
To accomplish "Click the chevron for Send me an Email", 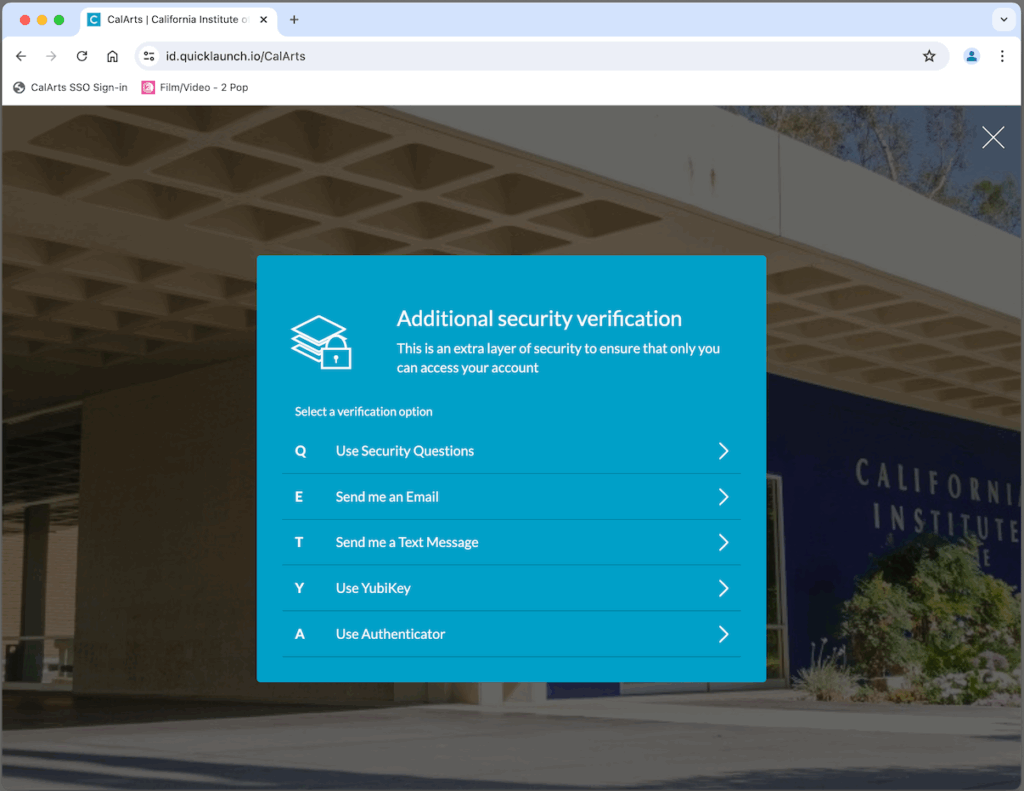I will (724, 497).
